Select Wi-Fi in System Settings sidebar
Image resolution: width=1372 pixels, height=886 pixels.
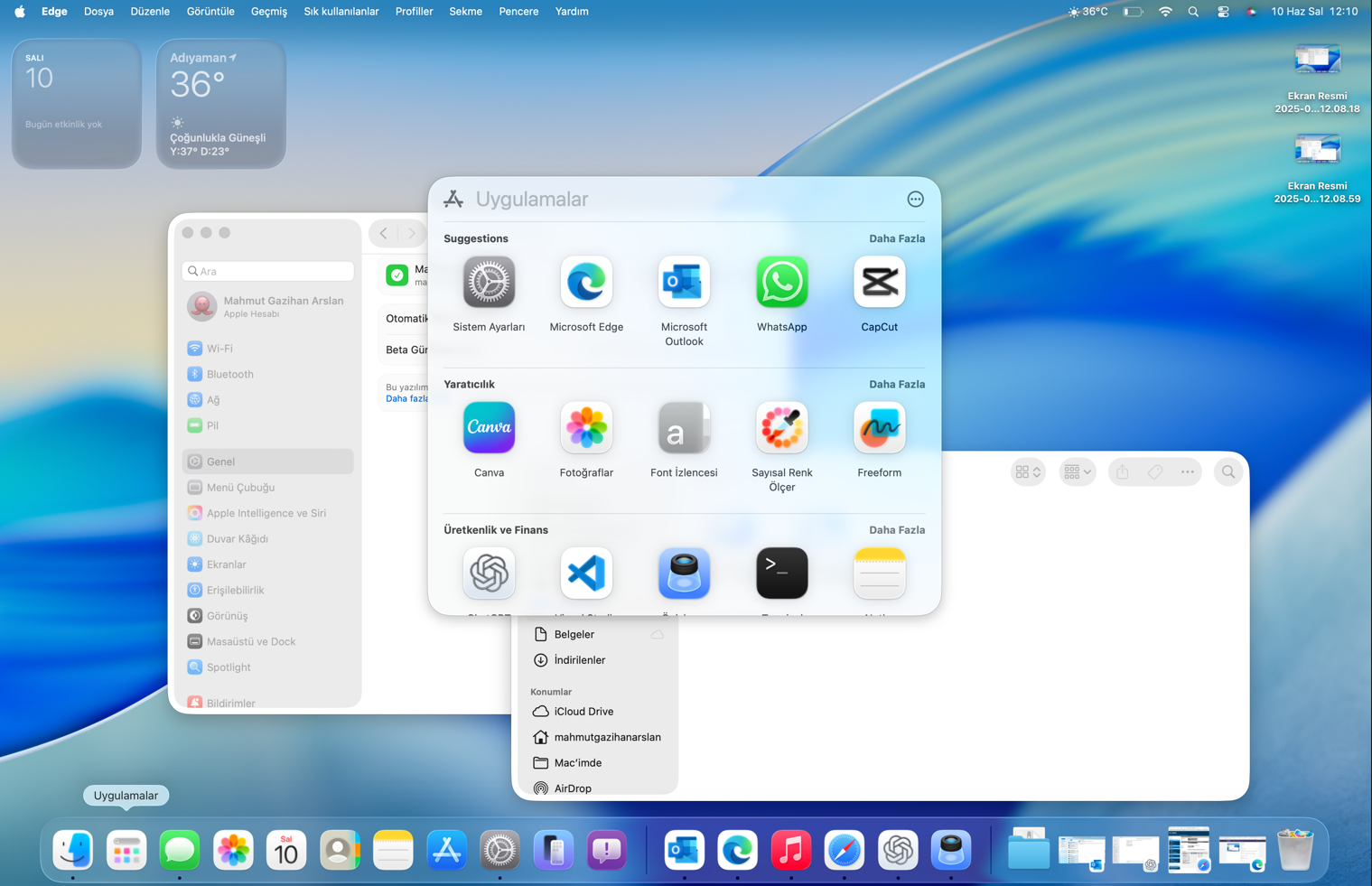[x=267, y=349]
